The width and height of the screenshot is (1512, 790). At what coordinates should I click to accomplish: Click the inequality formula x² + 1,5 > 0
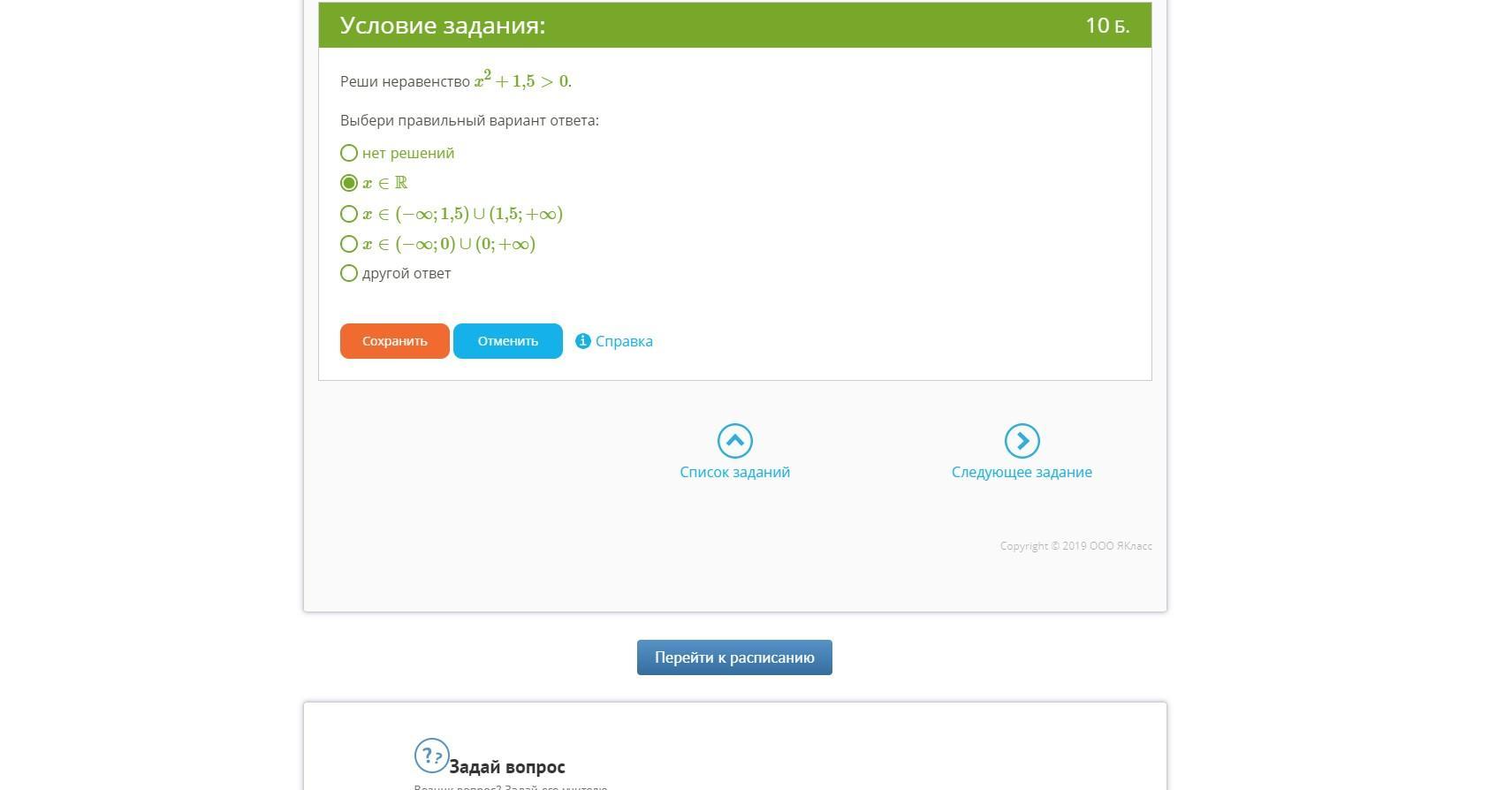pos(521,80)
